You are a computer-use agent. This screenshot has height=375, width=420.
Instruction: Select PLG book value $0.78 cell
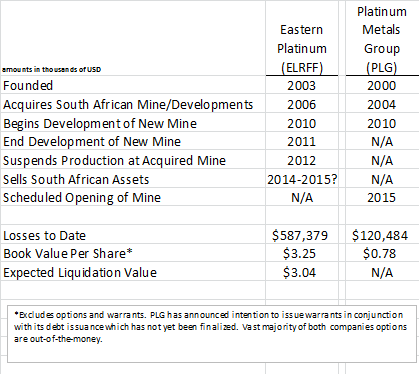pyautogui.click(x=382, y=253)
